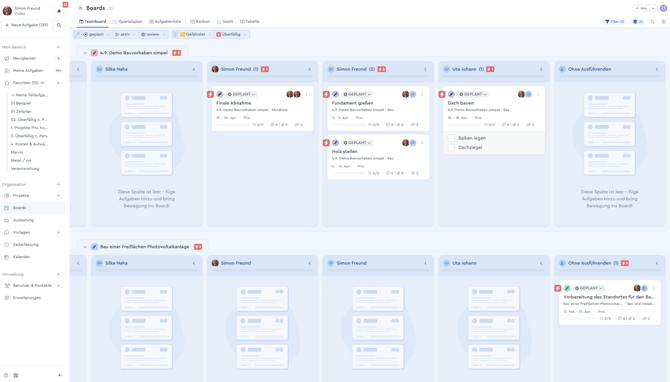Select the Teamboard tab
Screen dimensions: 670x382
[x=93, y=22]
